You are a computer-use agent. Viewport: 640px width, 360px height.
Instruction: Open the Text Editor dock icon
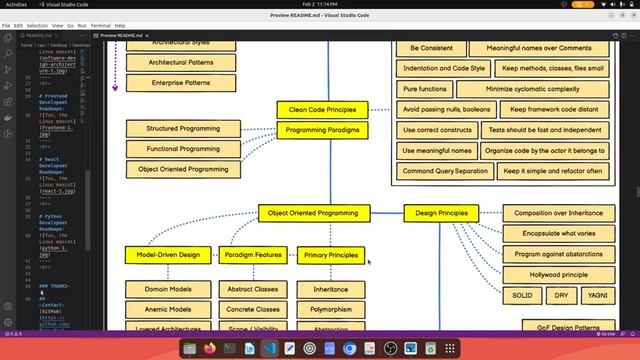(x=289, y=349)
